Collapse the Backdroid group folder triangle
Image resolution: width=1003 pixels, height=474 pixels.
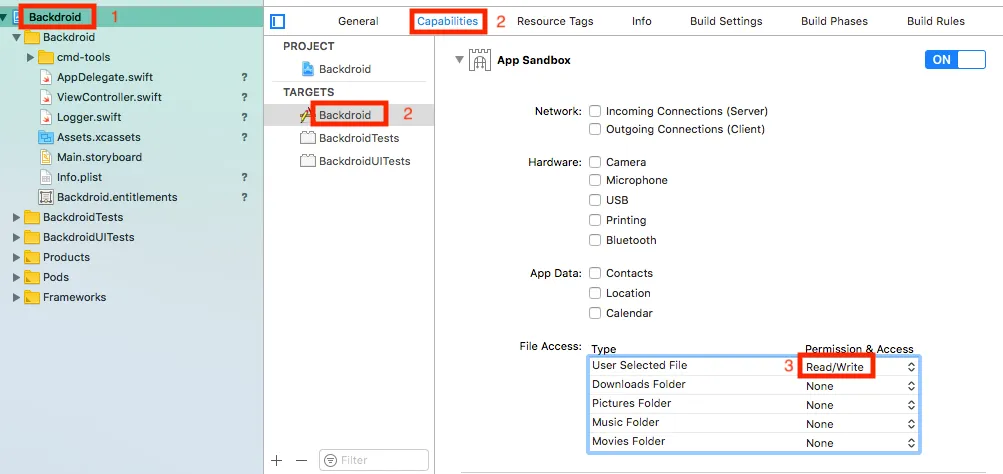click(17, 37)
